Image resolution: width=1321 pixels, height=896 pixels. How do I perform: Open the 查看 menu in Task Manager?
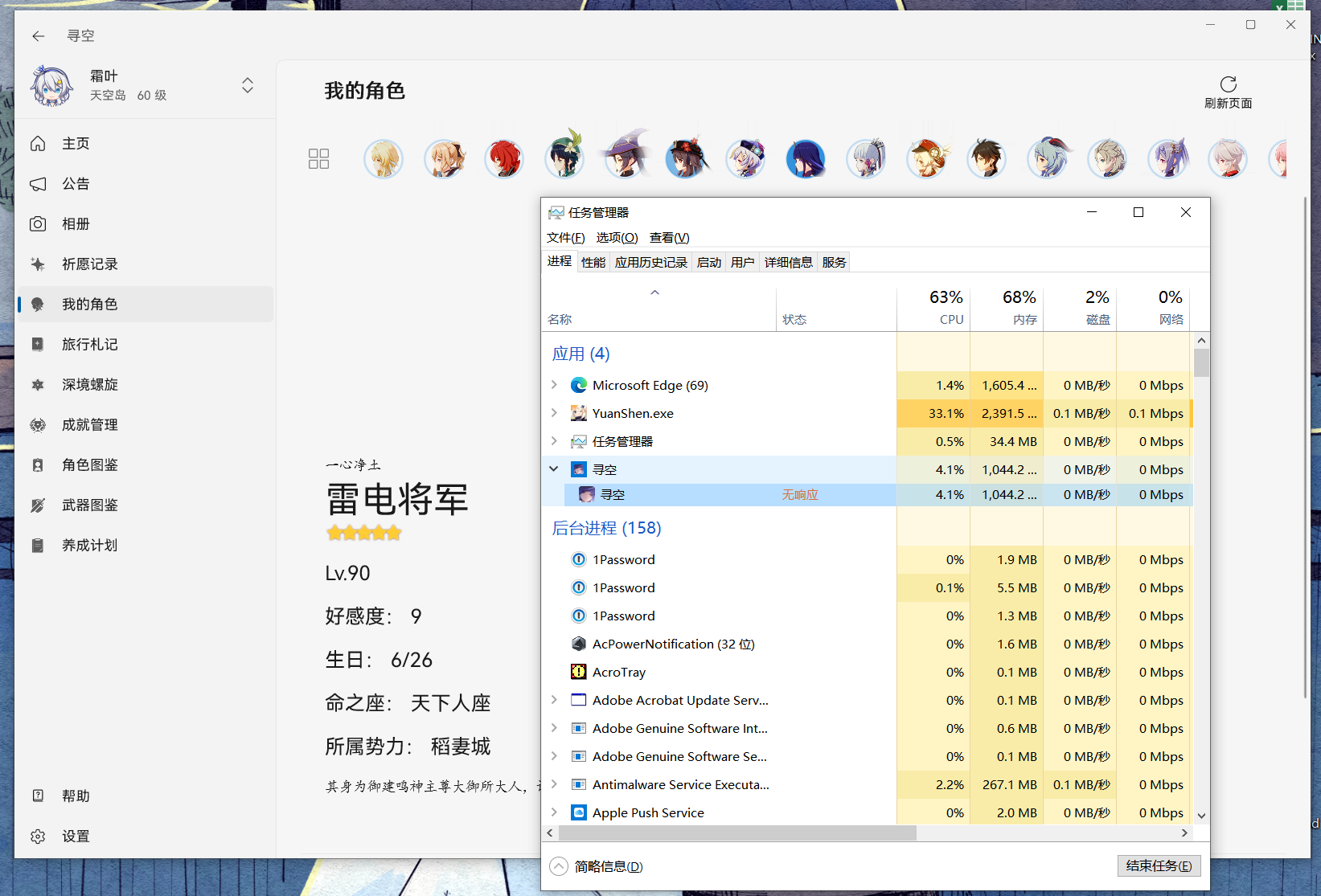click(x=667, y=237)
